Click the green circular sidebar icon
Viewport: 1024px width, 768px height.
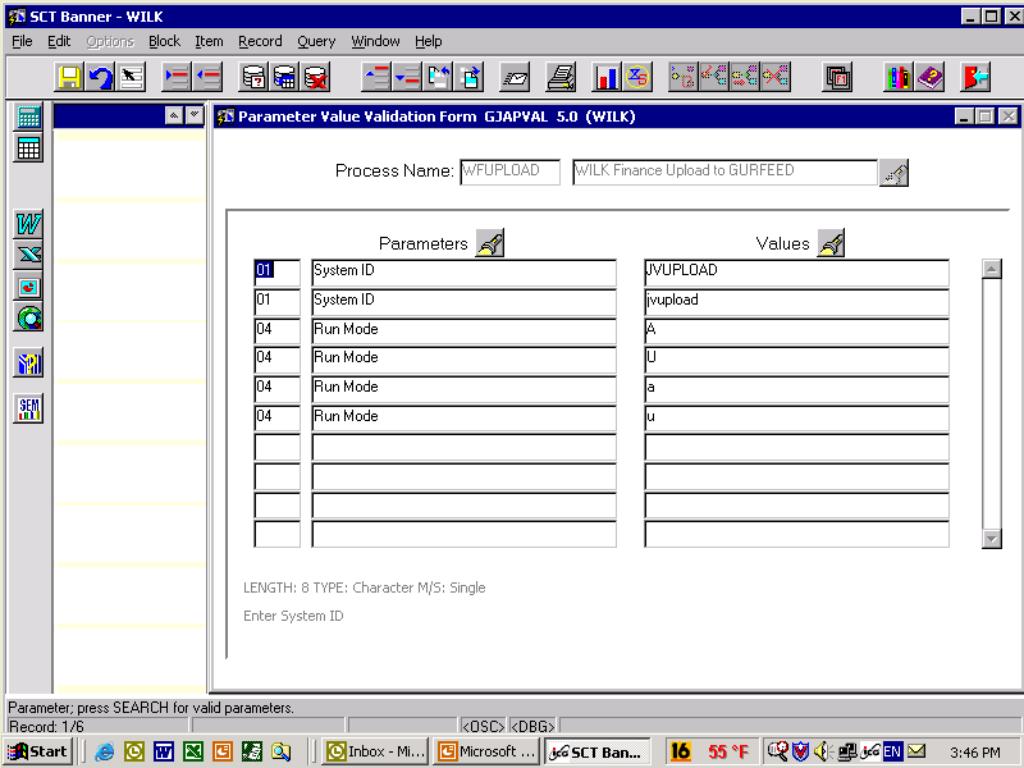[x=29, y=318]
